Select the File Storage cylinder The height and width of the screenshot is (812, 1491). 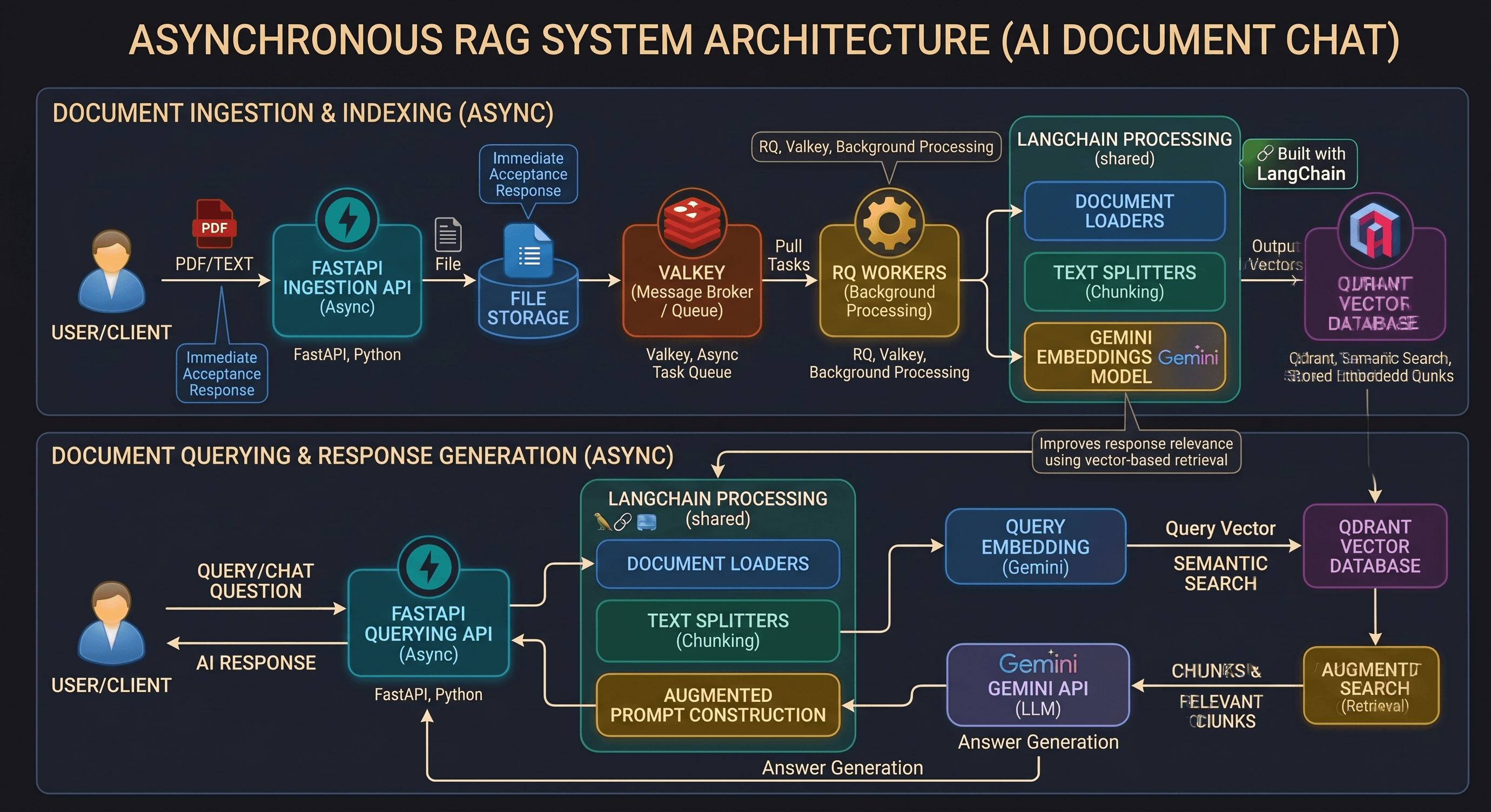coord(528,298)
